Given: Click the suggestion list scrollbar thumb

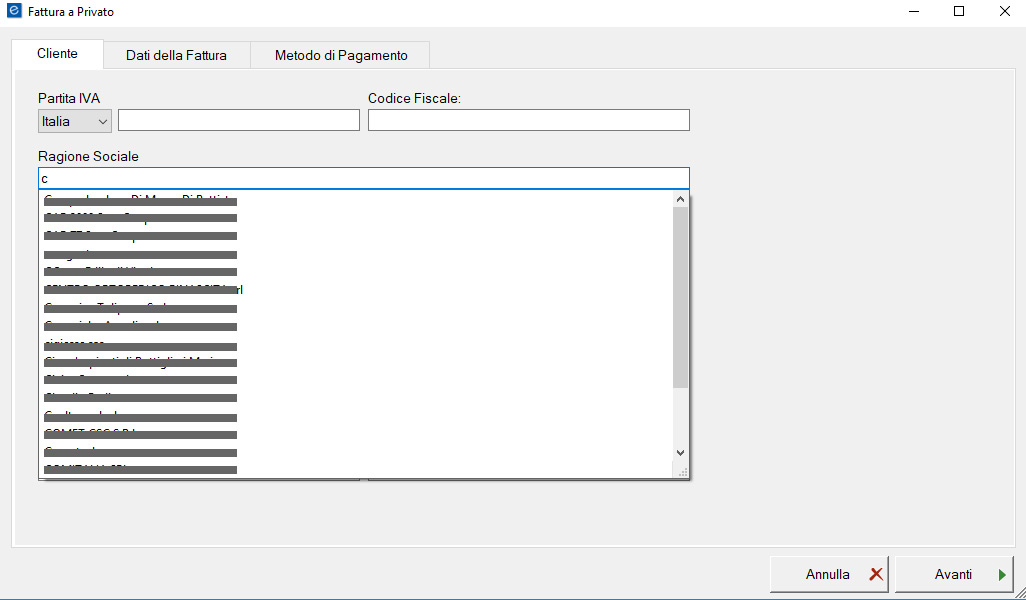Looking at the screenshot, I should (681, 297).
